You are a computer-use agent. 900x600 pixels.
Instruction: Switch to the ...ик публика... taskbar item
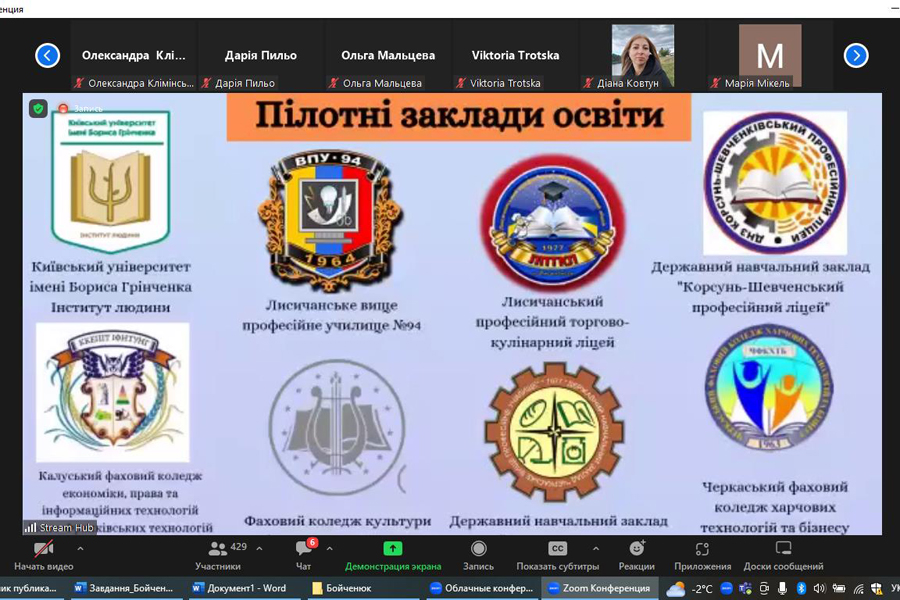[x=29, y=588]
